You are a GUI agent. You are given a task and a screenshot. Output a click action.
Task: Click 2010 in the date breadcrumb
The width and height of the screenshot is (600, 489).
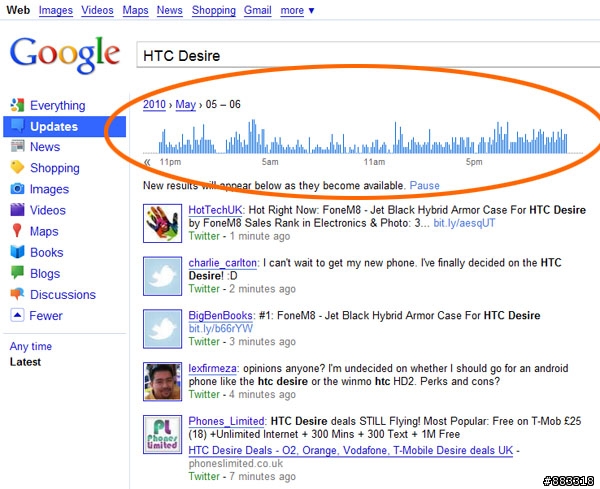(x=154, y=104)
